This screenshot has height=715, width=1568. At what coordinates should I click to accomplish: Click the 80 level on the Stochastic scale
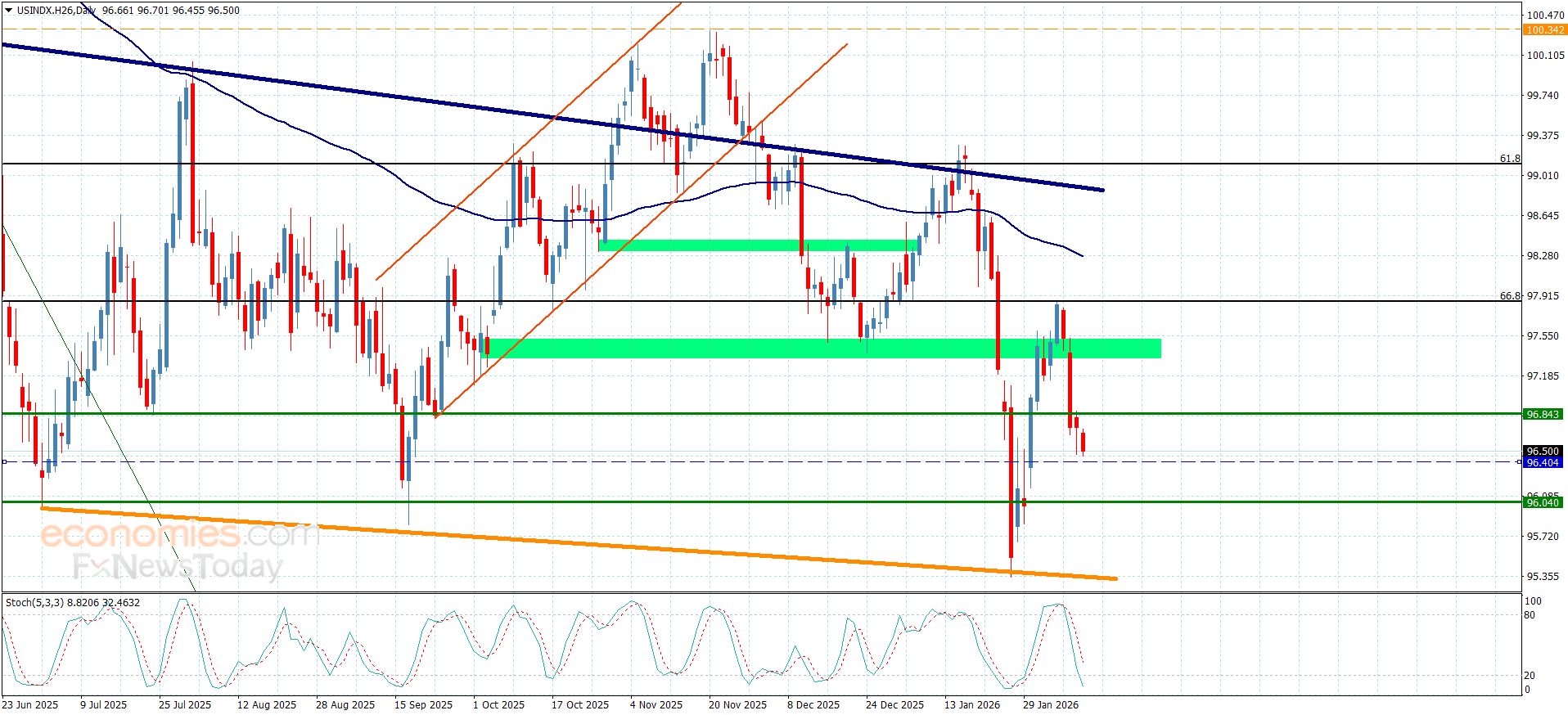[x=1530, y=615]
